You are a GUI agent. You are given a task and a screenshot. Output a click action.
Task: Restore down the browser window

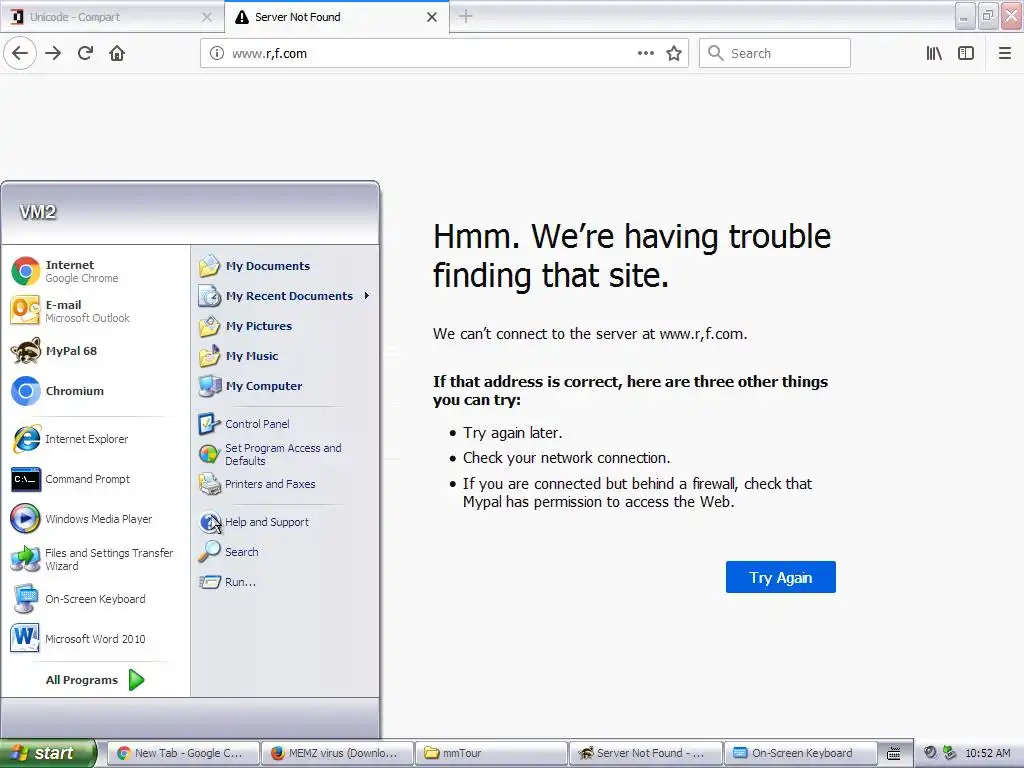tap(987, 16)
